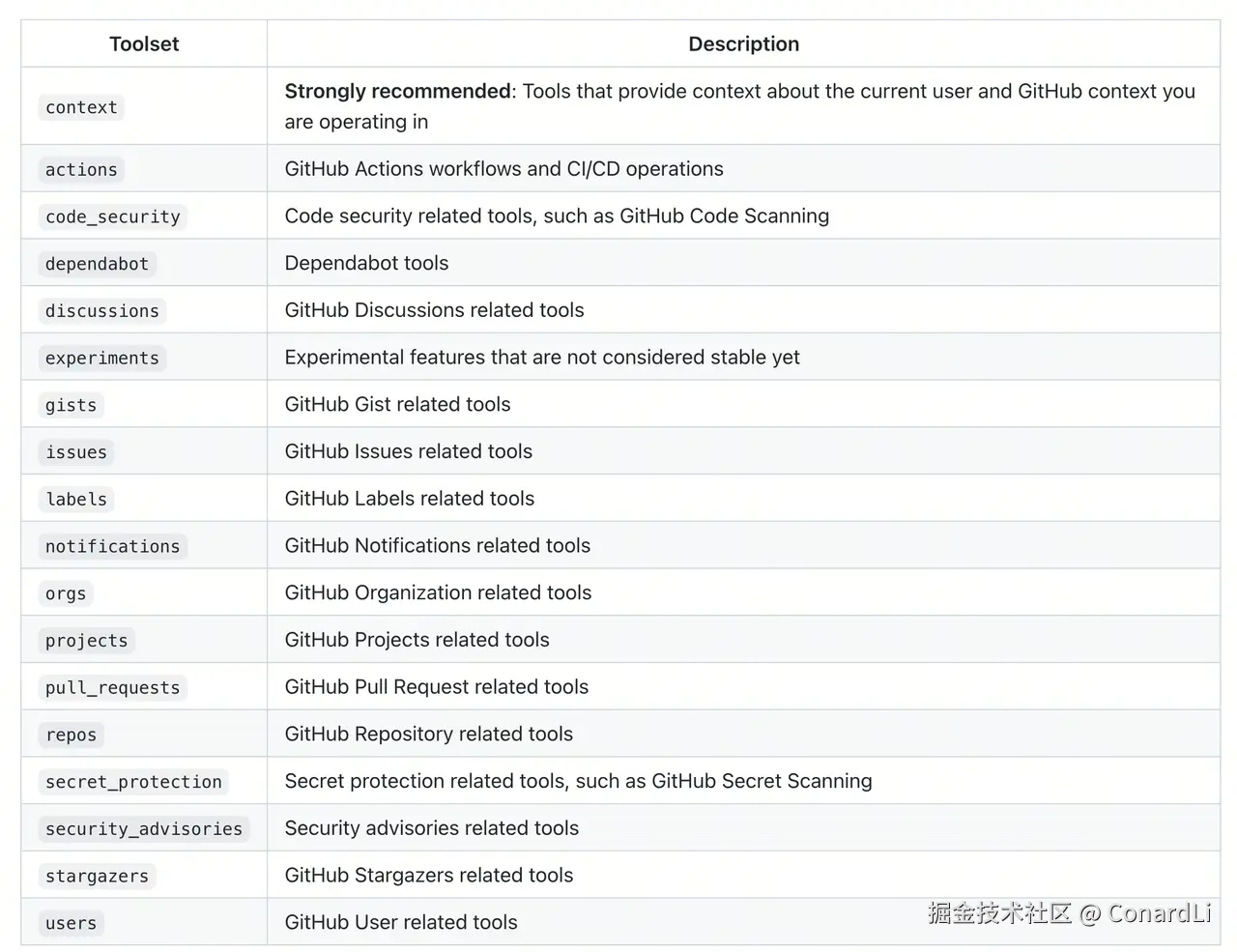
Task: Click the labels toolset name
Action: (x=76, y=500)
